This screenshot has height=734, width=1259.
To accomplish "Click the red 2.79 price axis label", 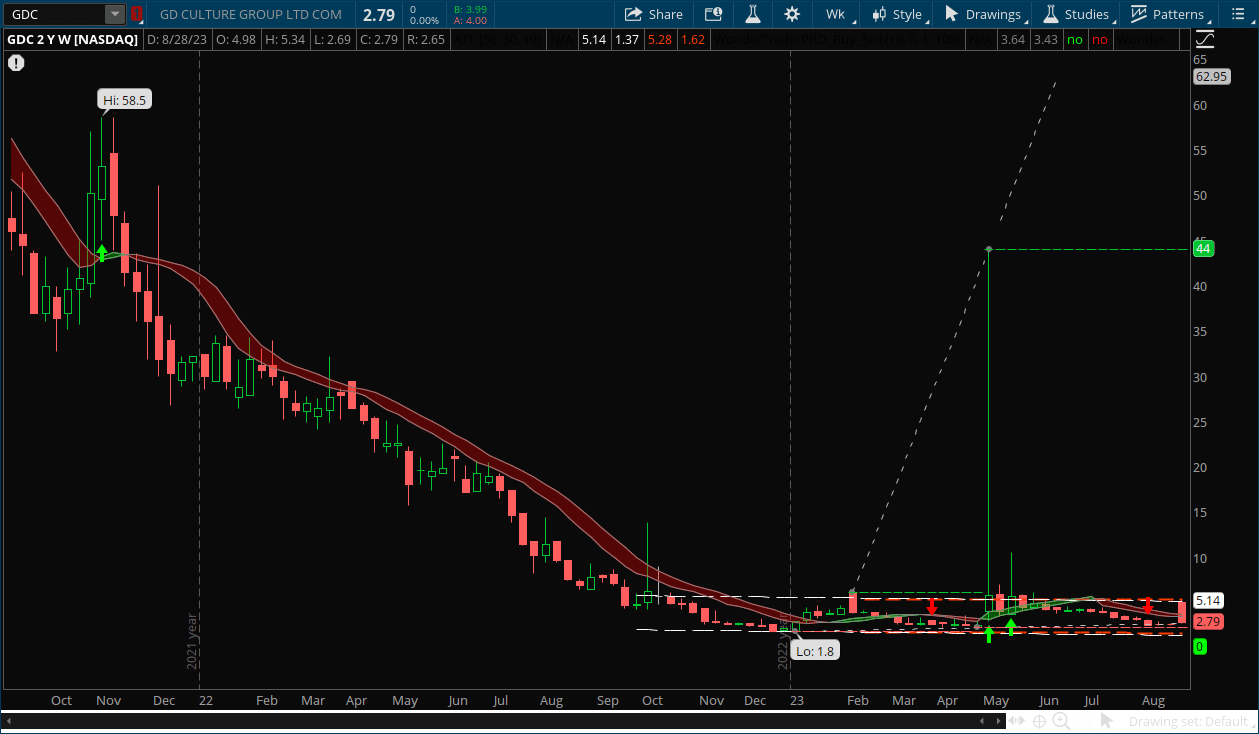I will click(x=1208, y=621).
